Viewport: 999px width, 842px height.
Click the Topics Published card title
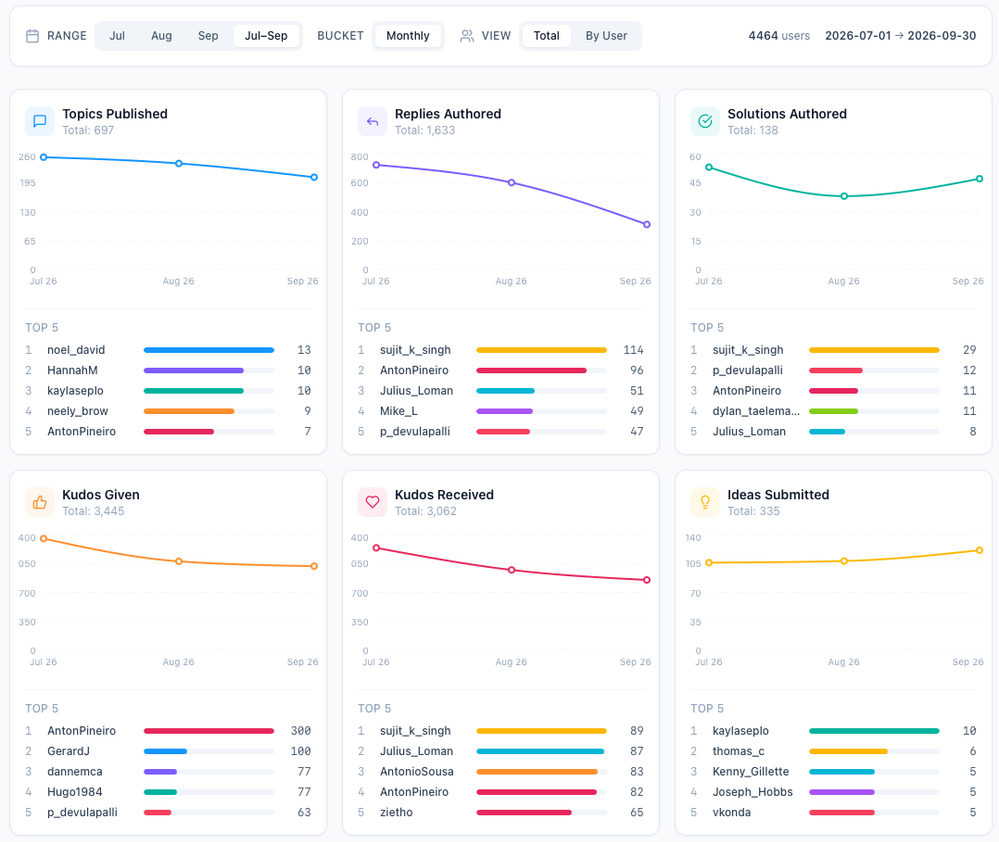[x=115, y=114]
